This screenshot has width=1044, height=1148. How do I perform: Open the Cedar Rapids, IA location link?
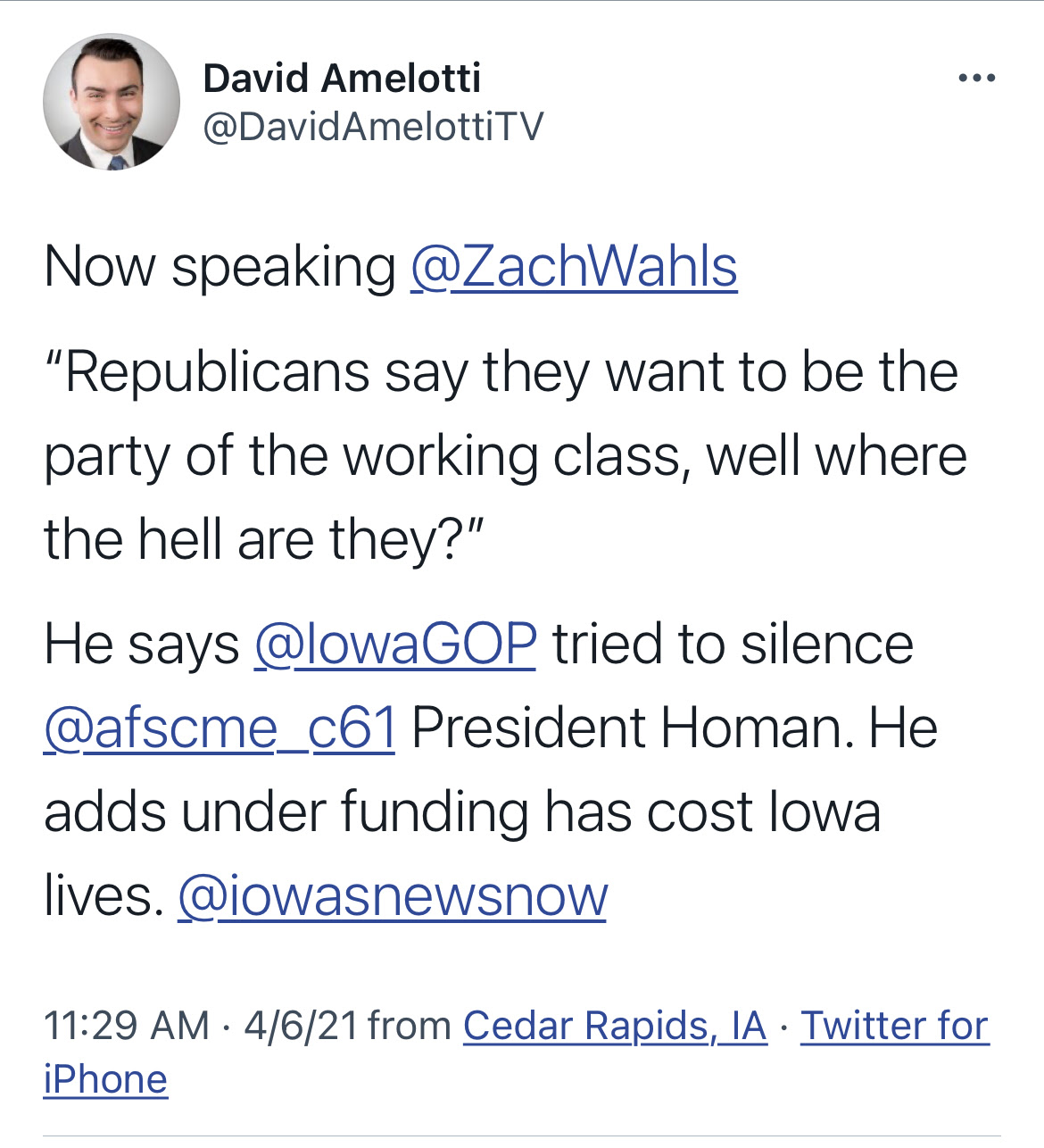[615, 1026]
